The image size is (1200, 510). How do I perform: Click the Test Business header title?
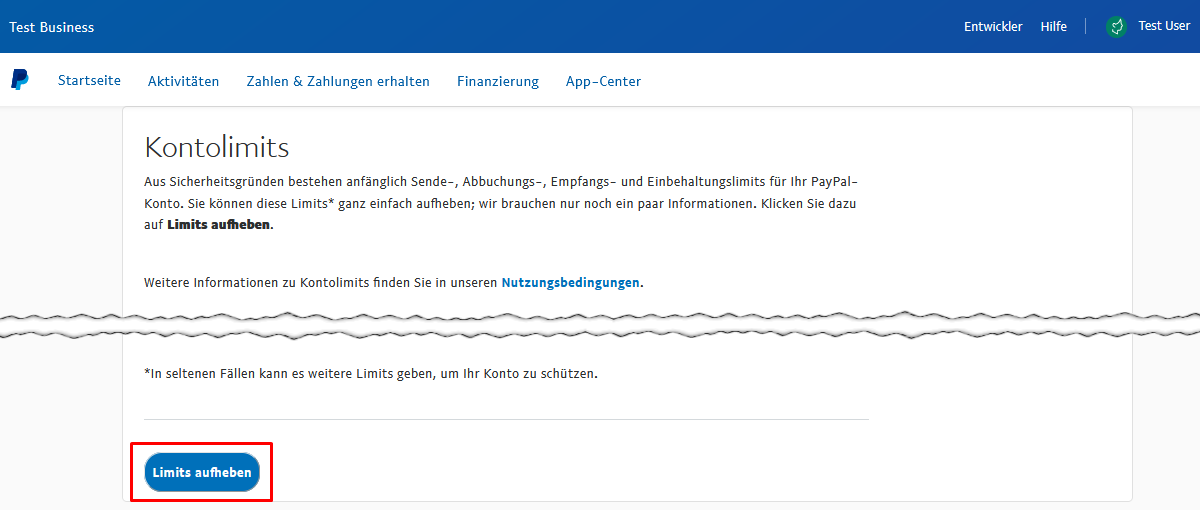pos(52,27)
